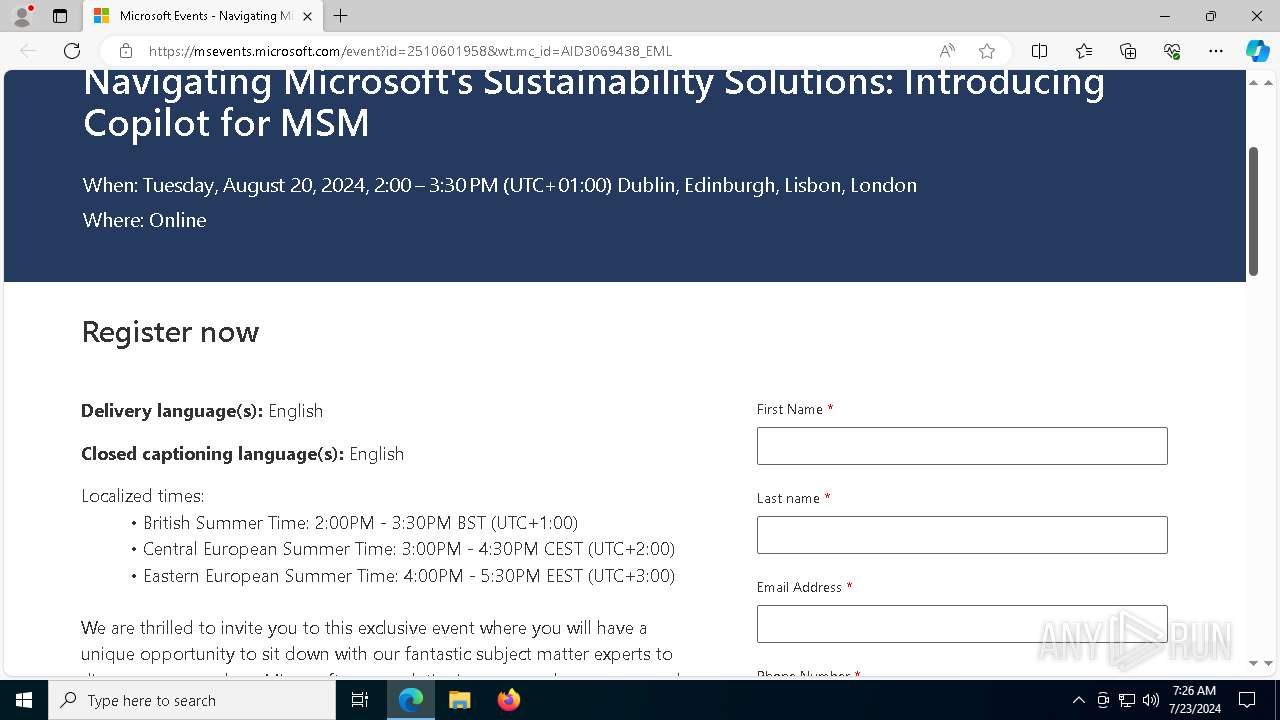The width and height of the screenshot is (1280, 720).
Task: Show hidden tray icons chevron
Action: [x=1078, y=700]
